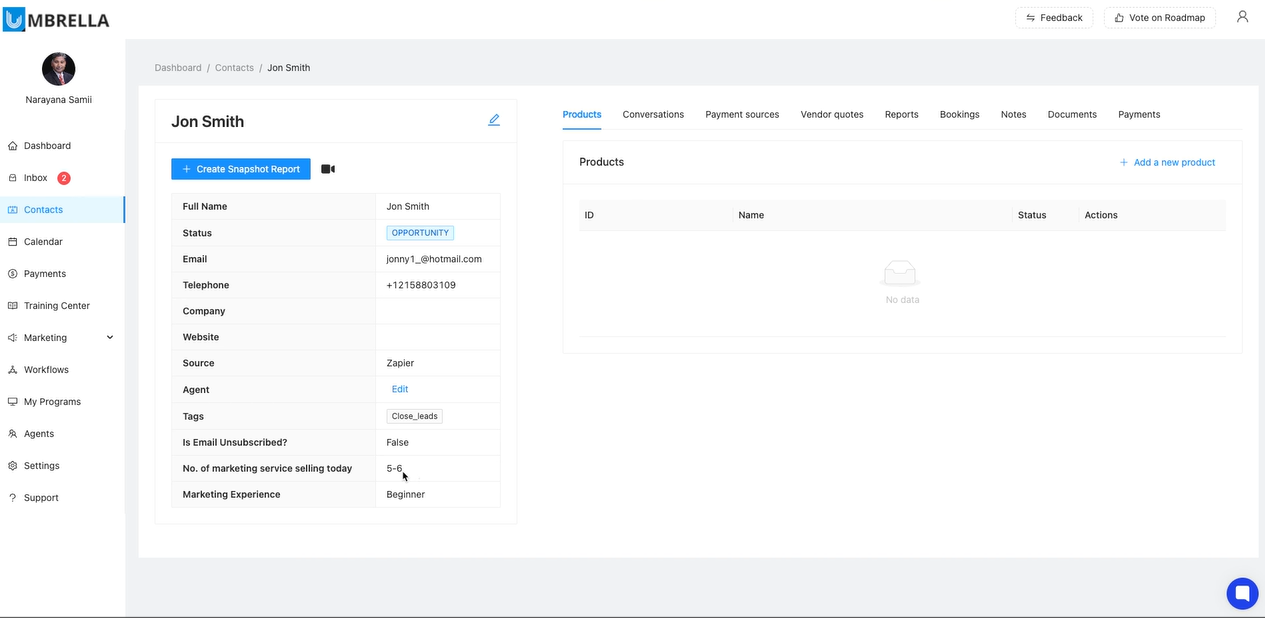
Task: Click the pencil edit icon beside Jon Smith
Action: pos(494,120)
